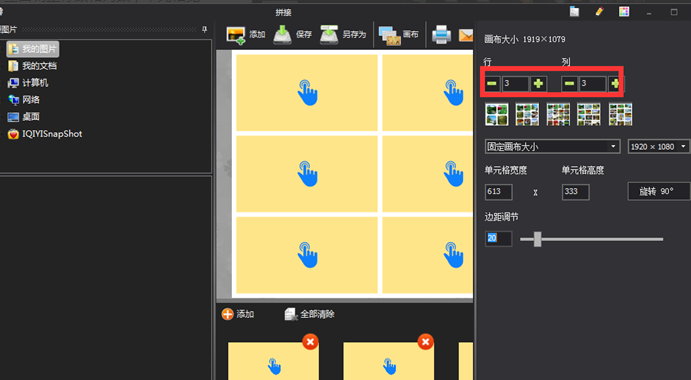This screenshot has height=380, width=691.
Task: Click the document icon in title bar
Action: pos(574,12)
